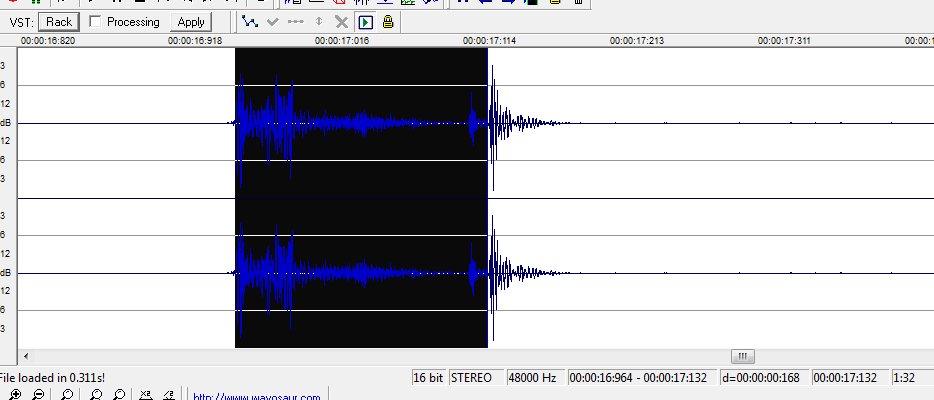The height and width of the screenshot is (400, 934).
Task: Click the grey checkmark envelope icon
Action: [273, 22]
